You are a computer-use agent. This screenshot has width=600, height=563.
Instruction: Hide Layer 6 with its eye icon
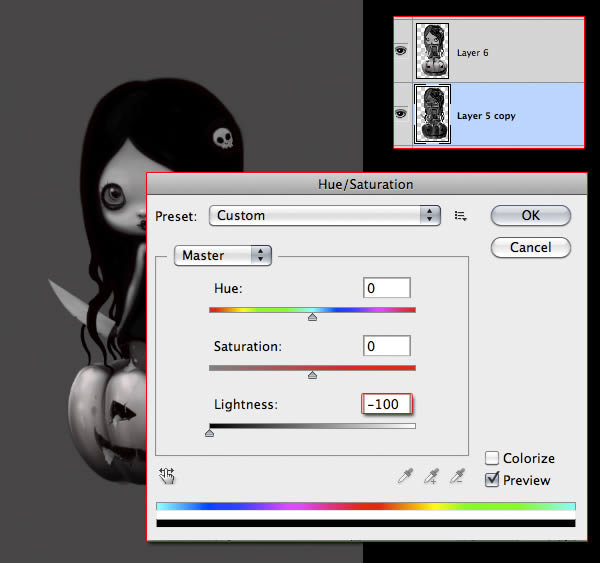point(401,51)
